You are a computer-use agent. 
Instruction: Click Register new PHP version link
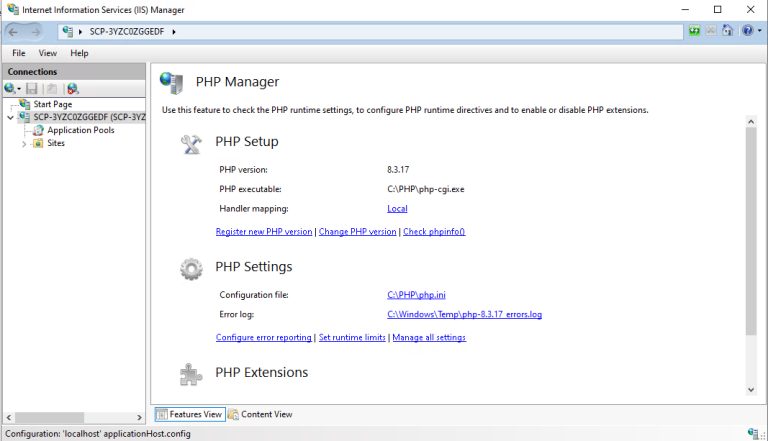264,232
